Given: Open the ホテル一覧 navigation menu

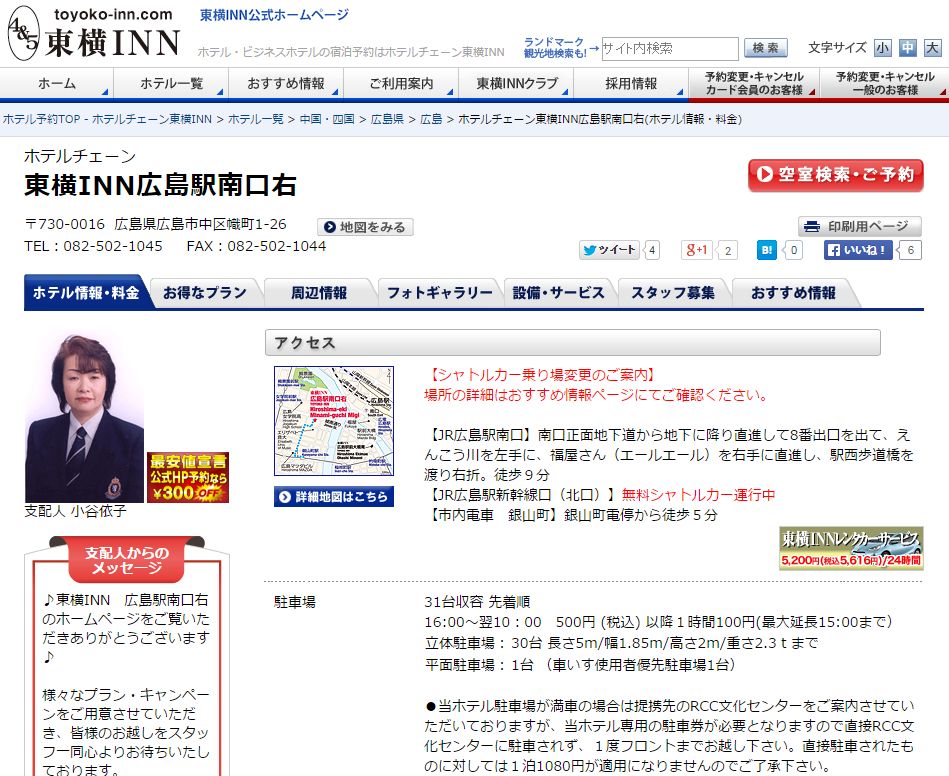Looking at the screenshot, I should tap(171, 84).
